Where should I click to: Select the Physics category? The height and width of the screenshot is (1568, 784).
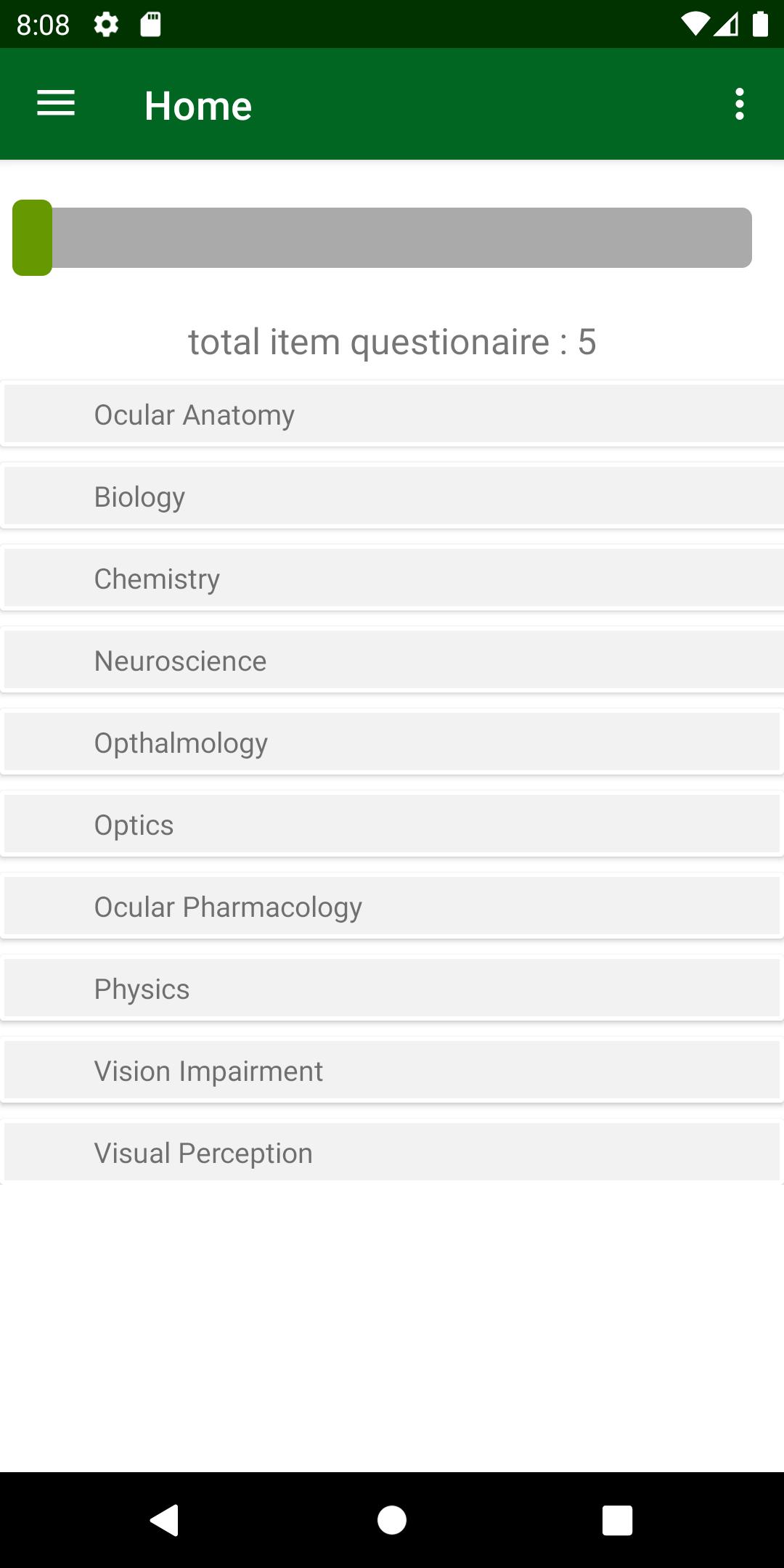click(x=392, y=989)
